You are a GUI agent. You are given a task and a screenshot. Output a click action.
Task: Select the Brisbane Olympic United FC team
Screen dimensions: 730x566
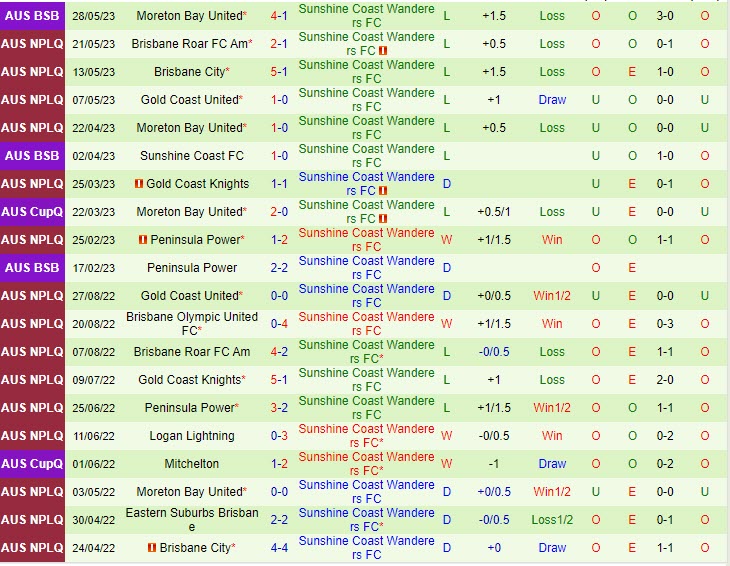click(192, 324)
